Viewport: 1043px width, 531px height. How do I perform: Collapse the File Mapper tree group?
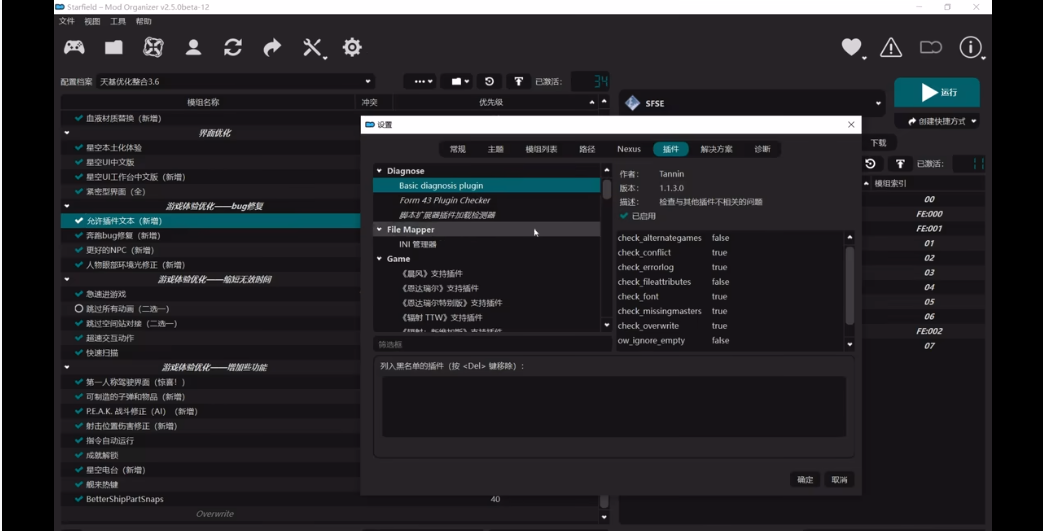pos(380,230)
